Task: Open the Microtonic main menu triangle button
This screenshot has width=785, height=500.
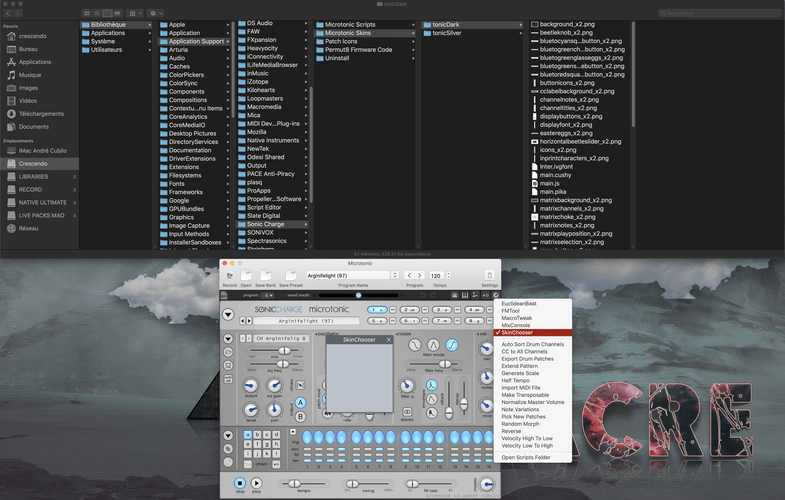Action: point(228,314)
